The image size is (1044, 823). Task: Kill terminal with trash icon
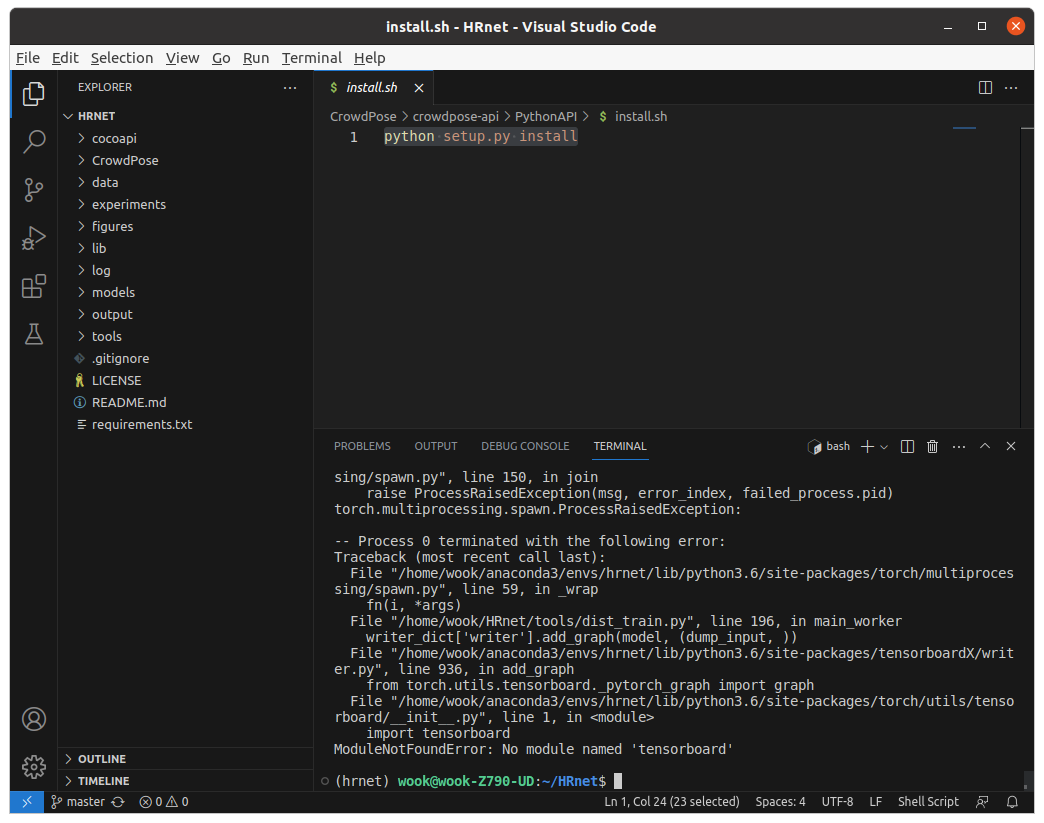point(932,447)
